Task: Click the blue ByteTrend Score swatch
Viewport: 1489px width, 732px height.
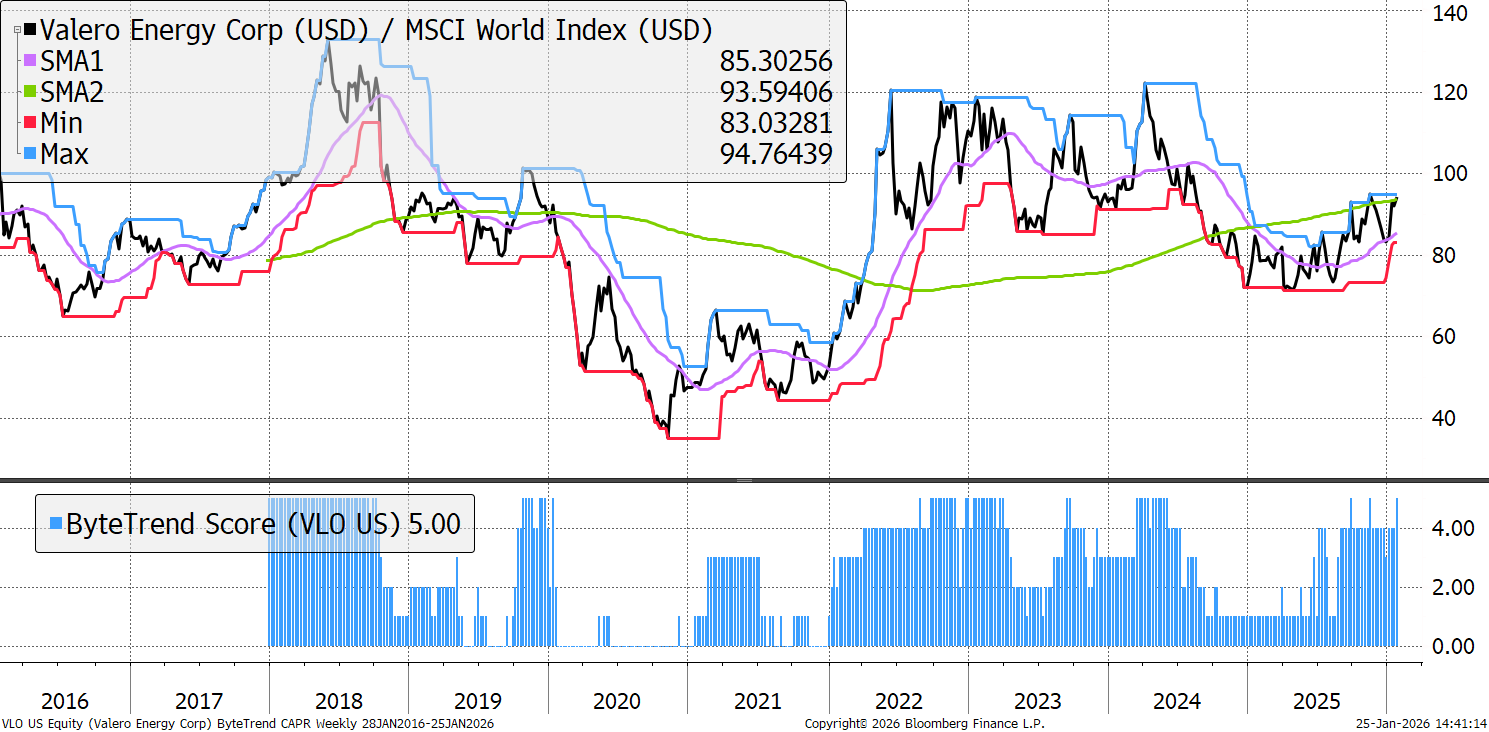Action: click(x=56, y=523)
